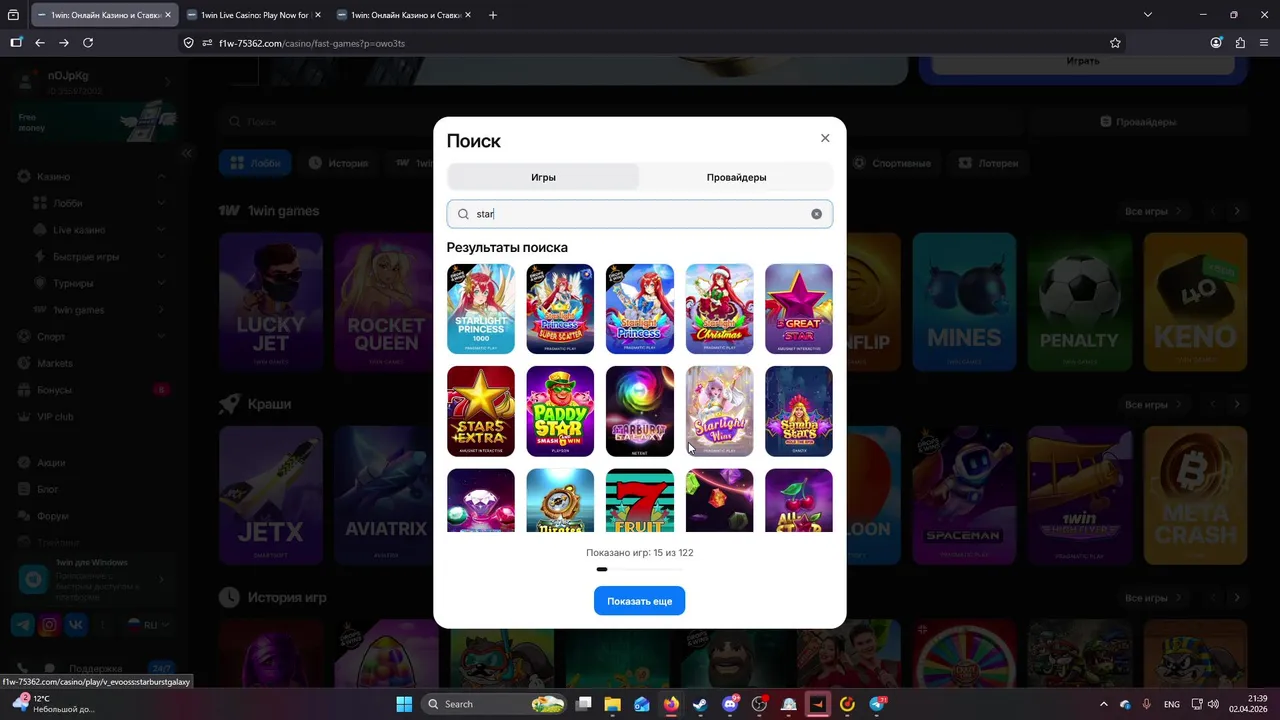Open Stars Extra game
This screenshot has height=720, width=1280.
[481, 411]
